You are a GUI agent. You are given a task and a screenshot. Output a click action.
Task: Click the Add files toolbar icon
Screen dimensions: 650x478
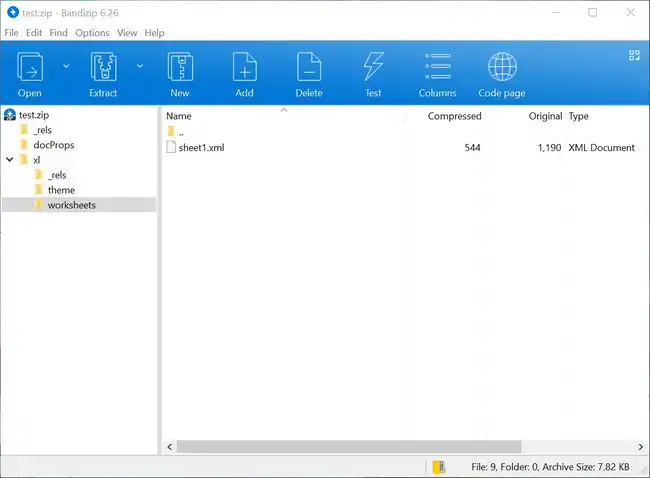pos(245,66)
